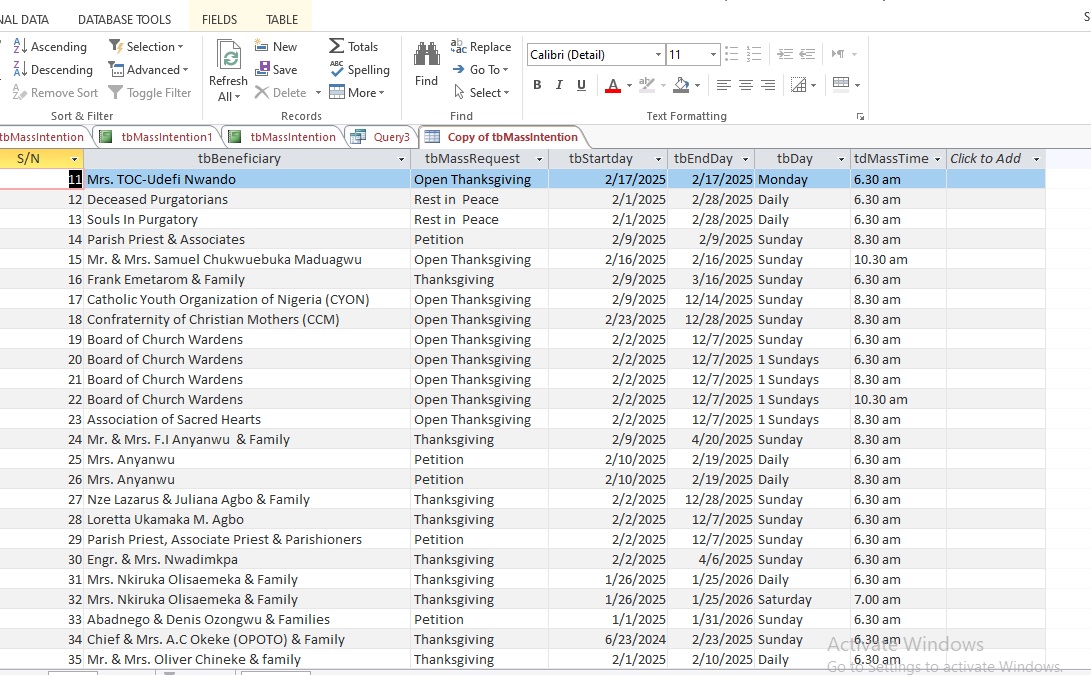The height and width of the screenshot is (675, 1091).
Task: Click the Totals sigma icon
Action: pos(354,47)
